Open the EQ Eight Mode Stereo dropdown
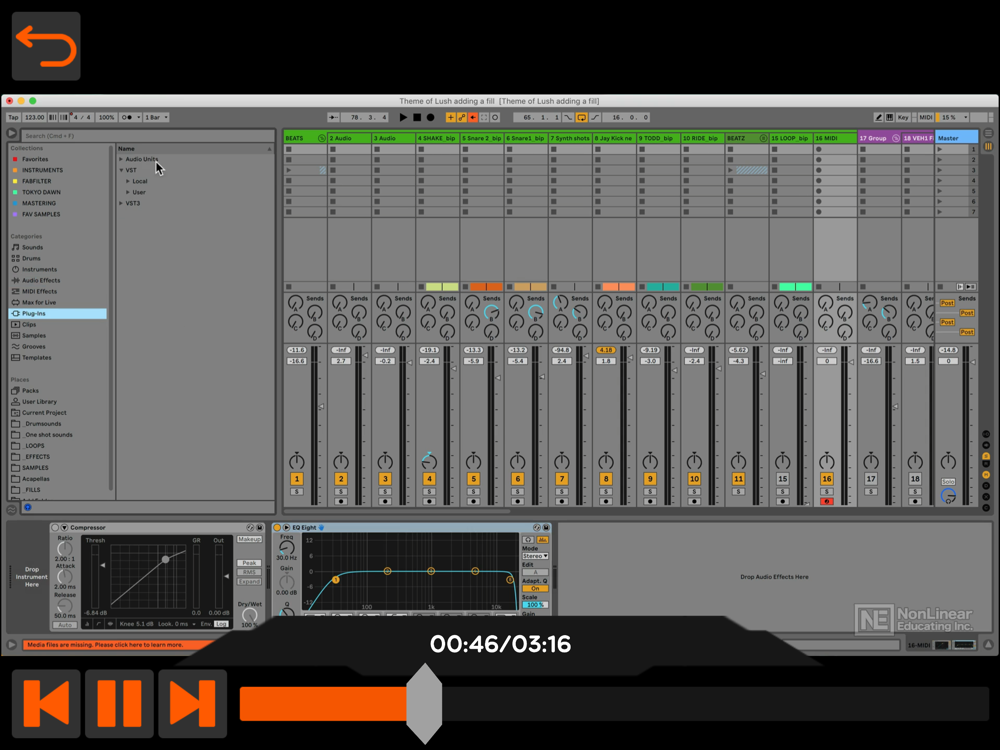 tap(535, 557)
